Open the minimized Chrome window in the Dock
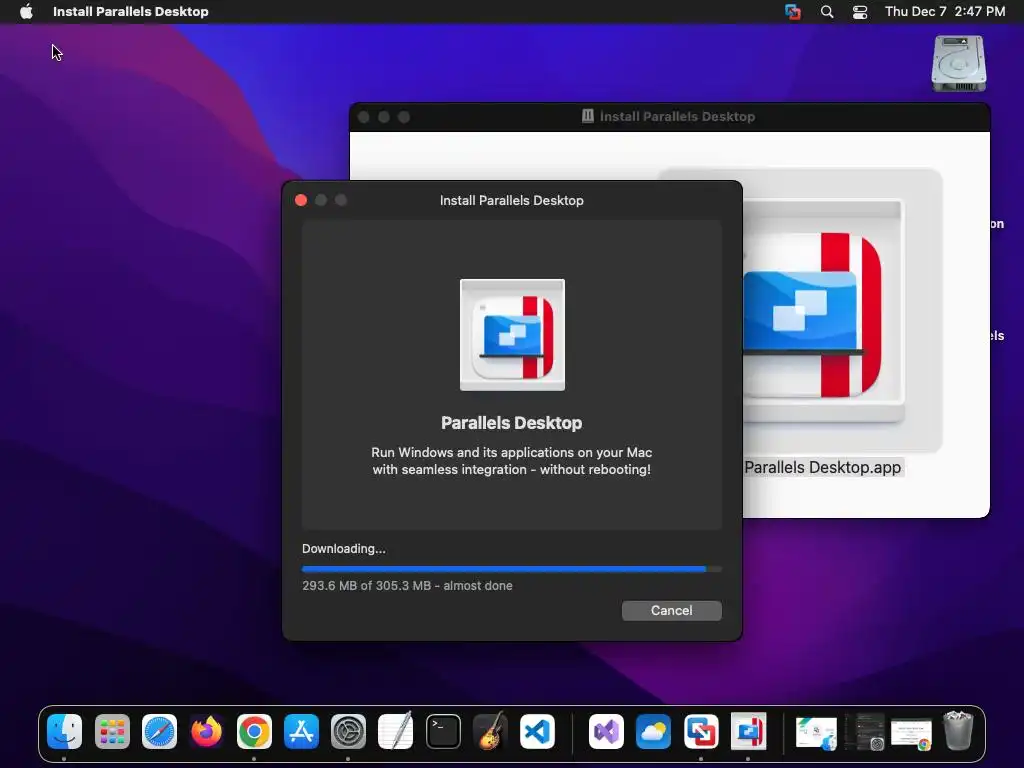This screenshot has width=1024, height=768. tap(912, 734)
